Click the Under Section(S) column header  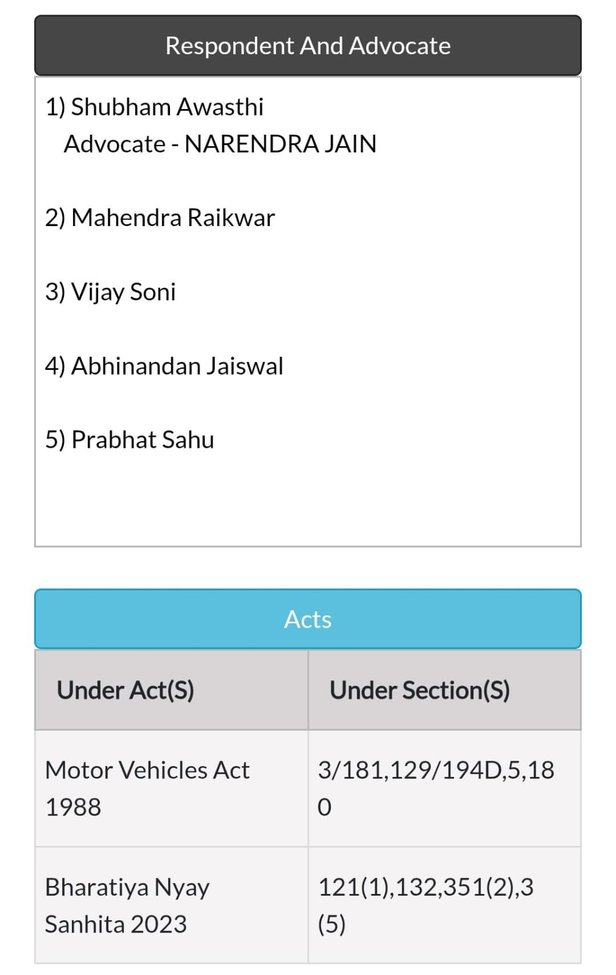(x=444, y=690)
